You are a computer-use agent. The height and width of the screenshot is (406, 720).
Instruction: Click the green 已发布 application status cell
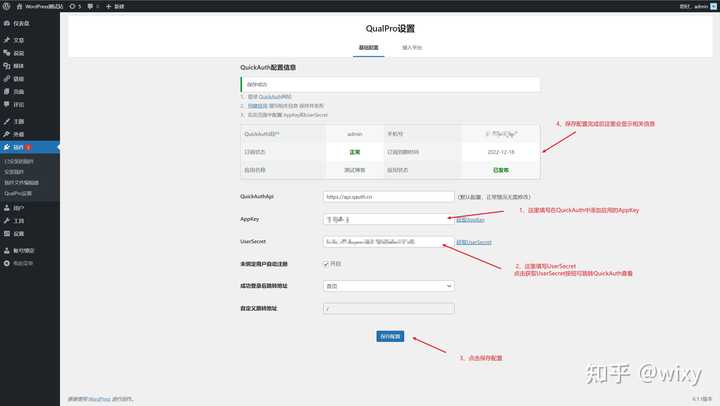(501, 170)
